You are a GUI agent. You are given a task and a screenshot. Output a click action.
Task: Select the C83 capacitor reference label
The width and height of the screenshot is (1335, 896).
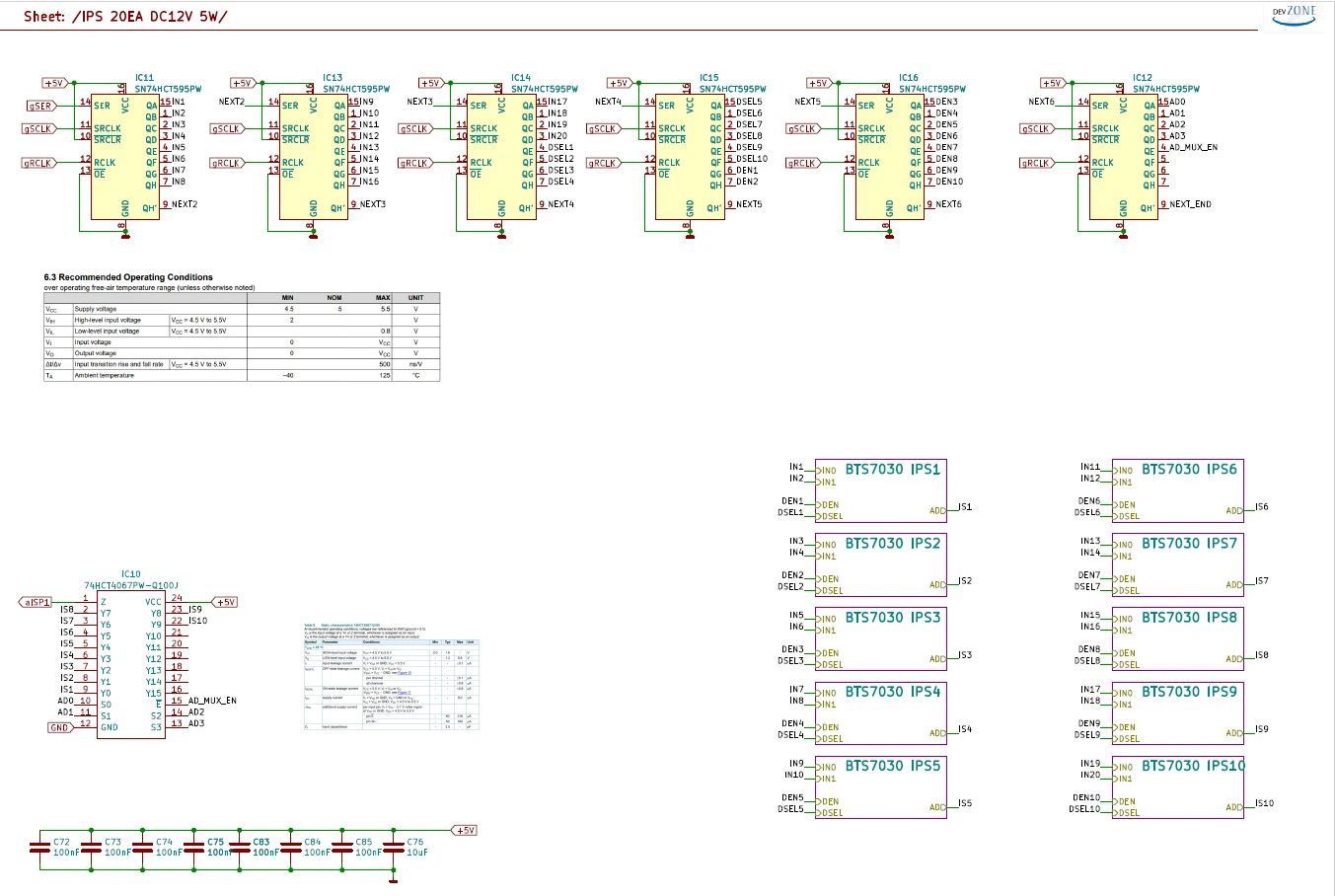(261, 843)
